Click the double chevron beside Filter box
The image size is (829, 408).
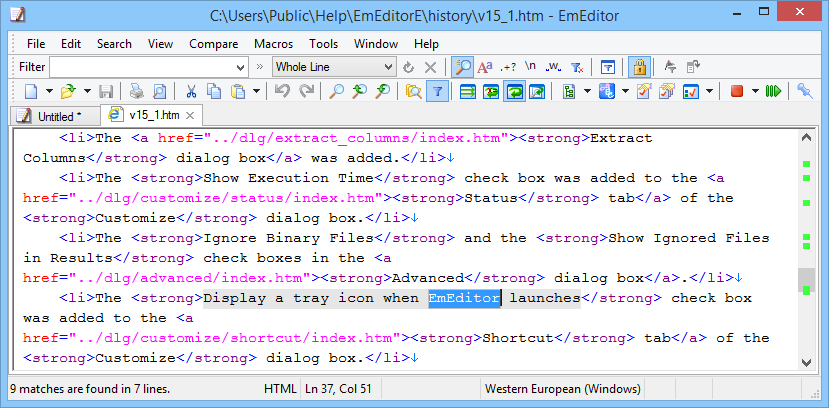pyautogui.click(x=260, y=67)
